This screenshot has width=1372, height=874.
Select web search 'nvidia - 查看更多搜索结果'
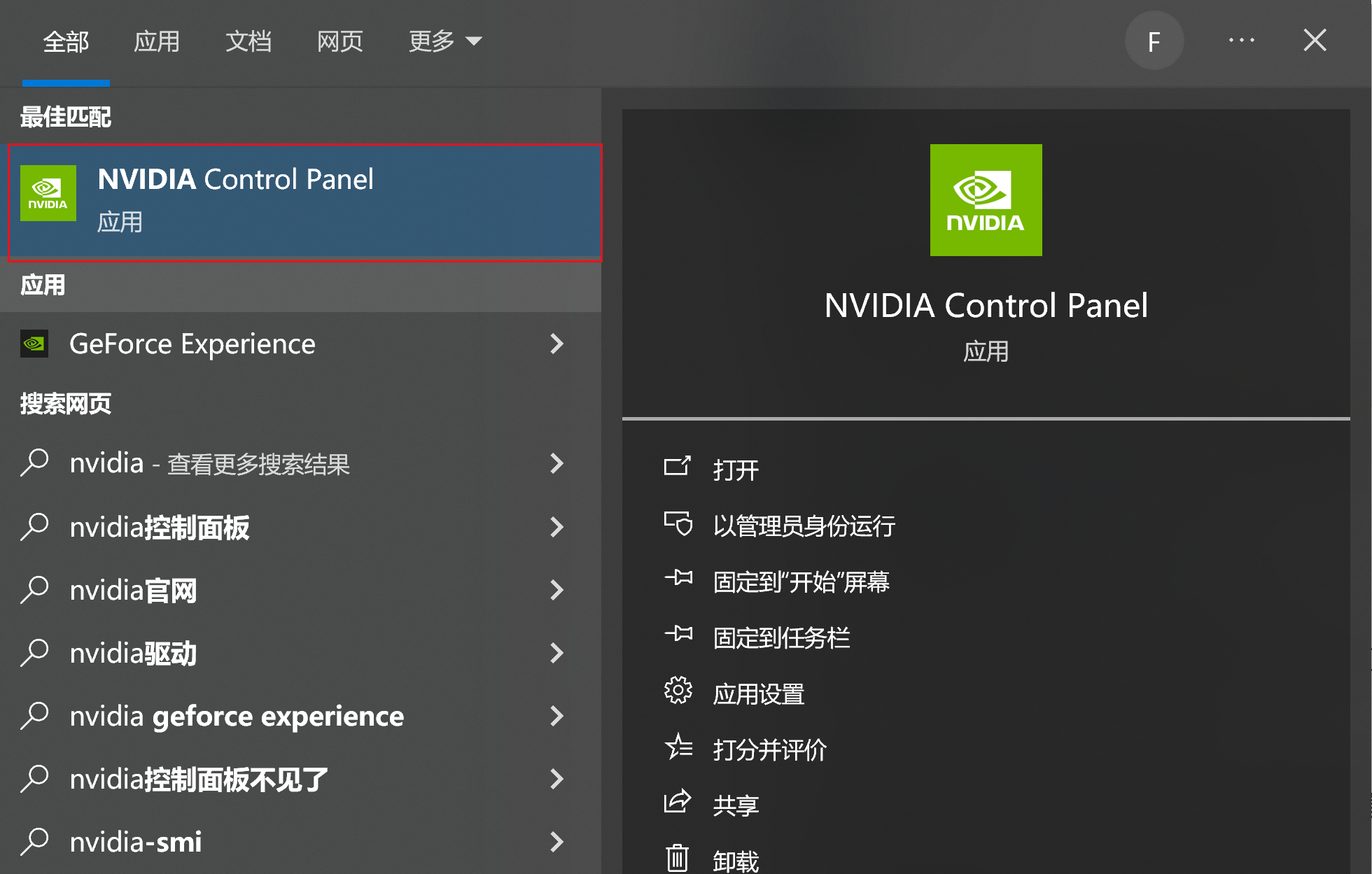[300, 463]
